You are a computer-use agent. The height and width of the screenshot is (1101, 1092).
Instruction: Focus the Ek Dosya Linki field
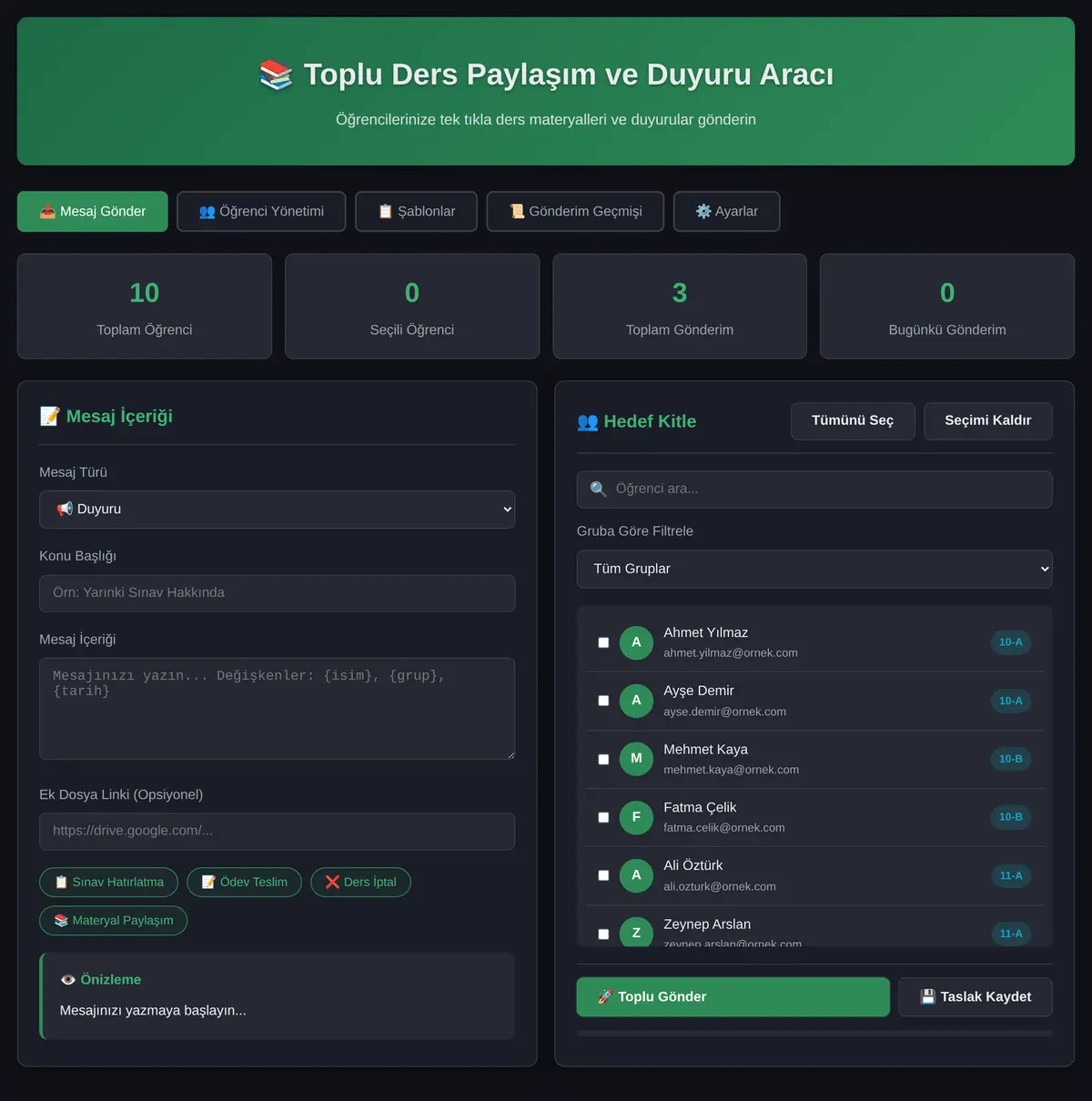pos(277,832)
